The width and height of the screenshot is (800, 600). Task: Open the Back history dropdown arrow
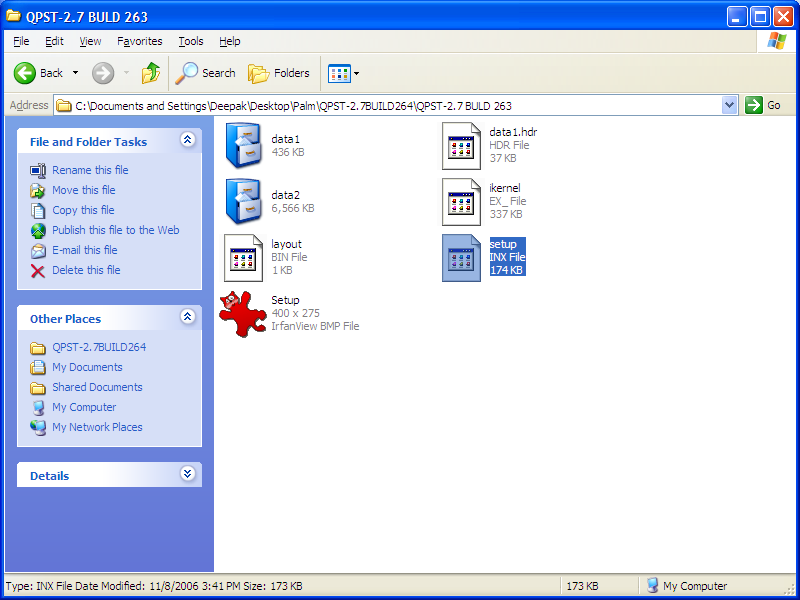76,73
